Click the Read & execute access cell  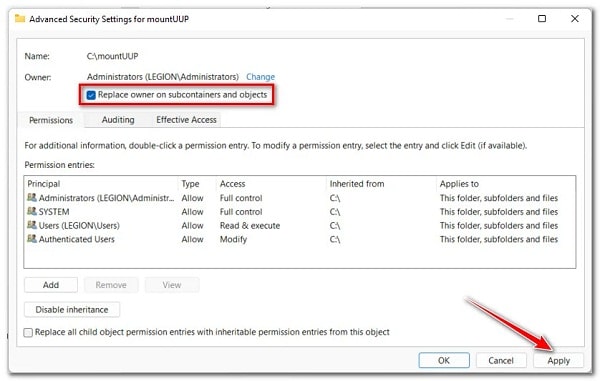[250, 226]
